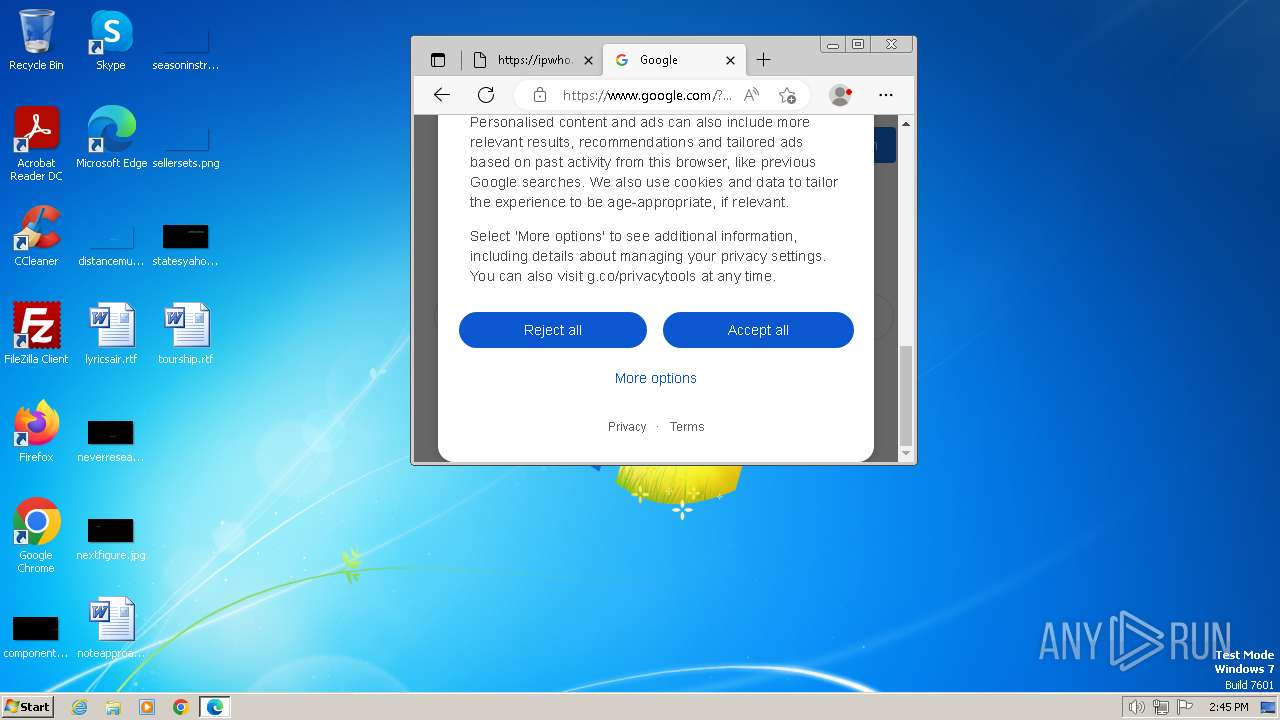
Task: Click the vertical scrollbar thumb
Action: [x=906, y=396]
